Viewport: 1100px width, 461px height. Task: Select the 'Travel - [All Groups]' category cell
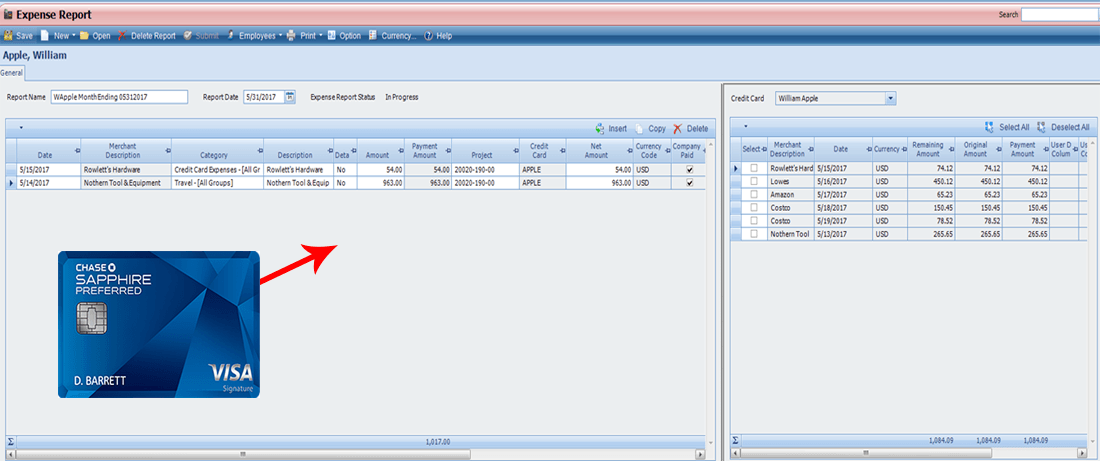(x=217, y=182)
